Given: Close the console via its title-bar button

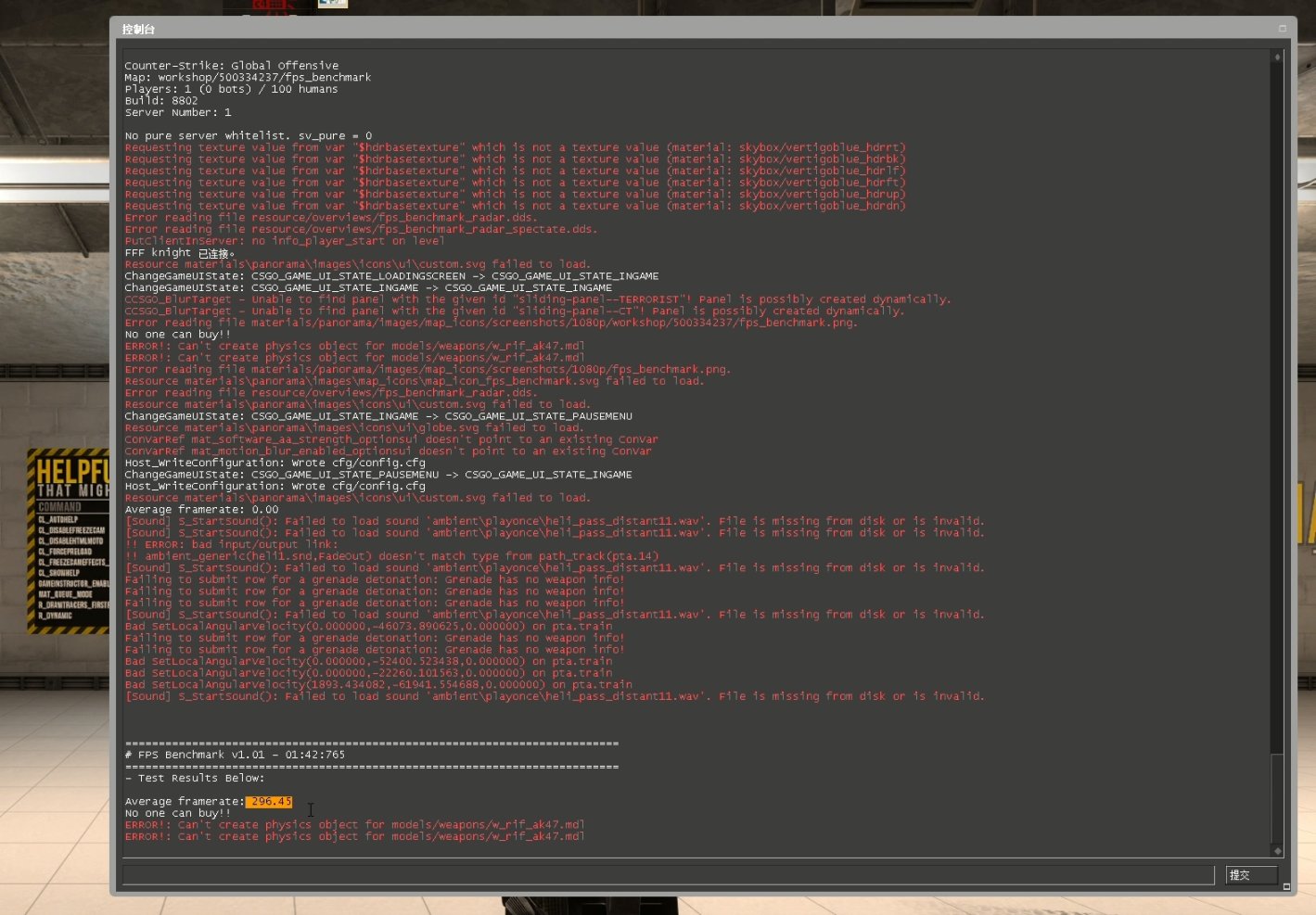Looking at the screenshot, I should tap(1283, 29).
